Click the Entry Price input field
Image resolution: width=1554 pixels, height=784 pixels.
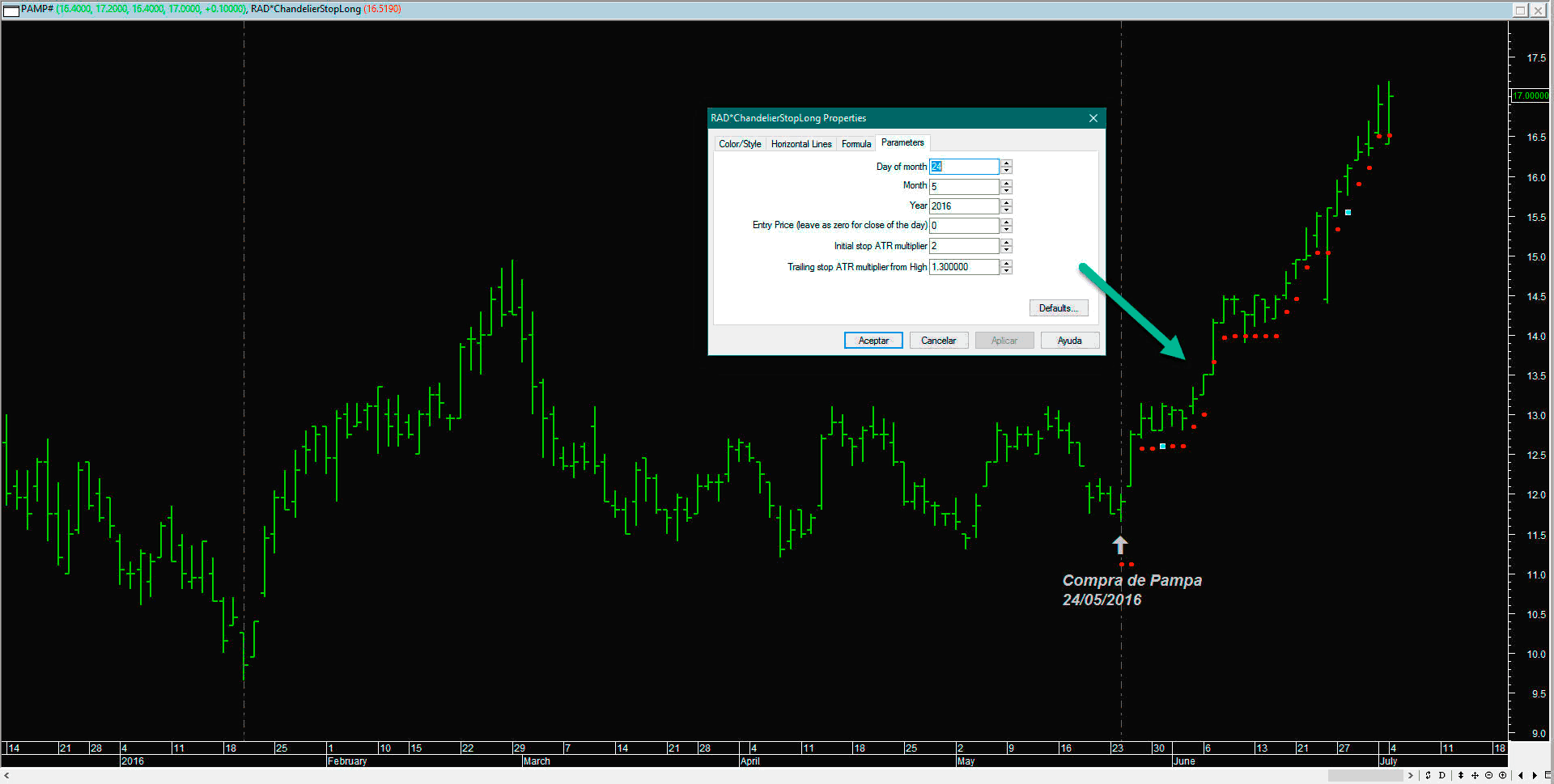pyautogui.click(x=964, y=226)
